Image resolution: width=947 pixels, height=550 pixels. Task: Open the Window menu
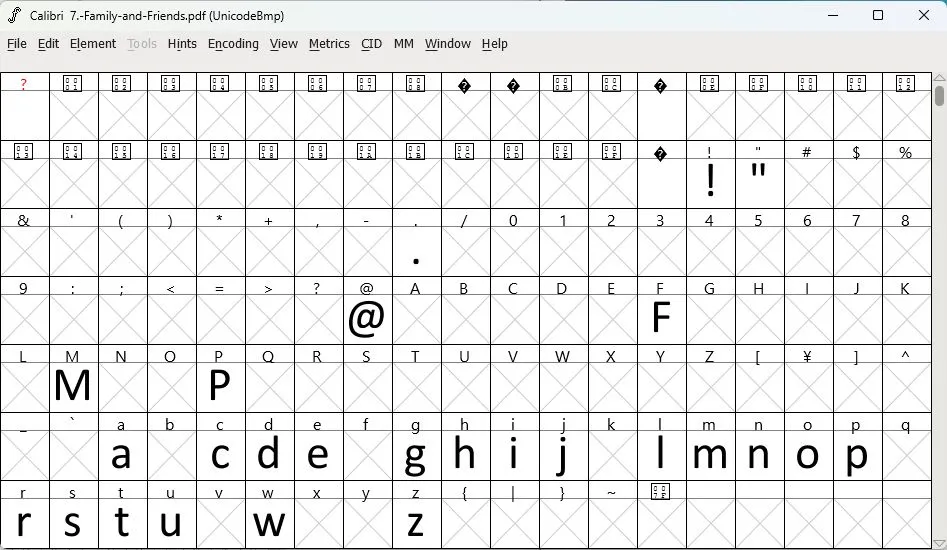pos(448,43)
